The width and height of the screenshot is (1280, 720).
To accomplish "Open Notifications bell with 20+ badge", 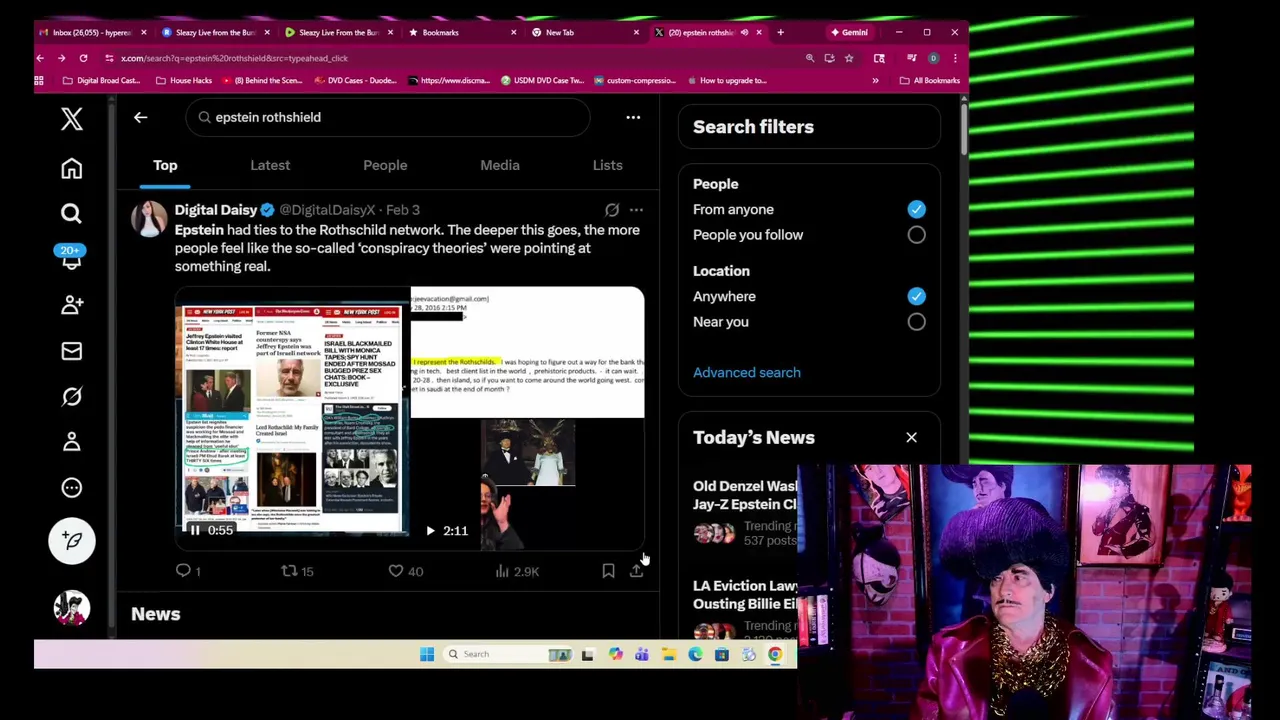I will click(x=71, y=258).
